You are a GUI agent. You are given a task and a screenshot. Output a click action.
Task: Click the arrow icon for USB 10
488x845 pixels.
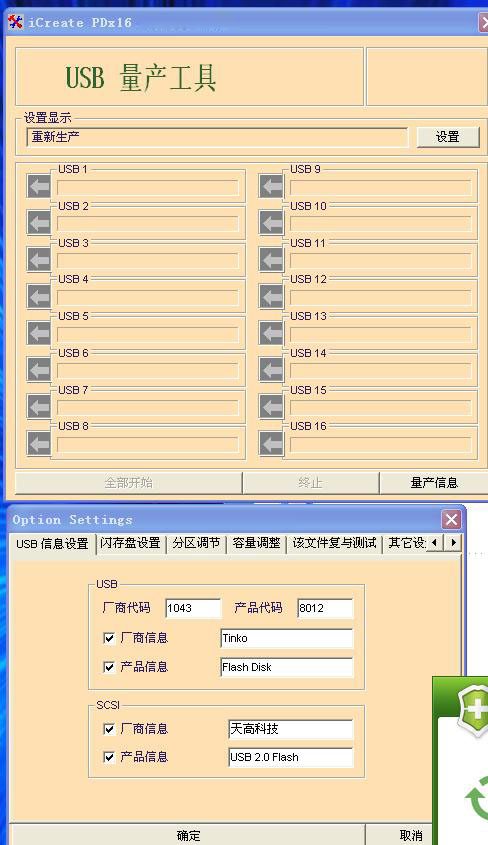coord(271,223)
